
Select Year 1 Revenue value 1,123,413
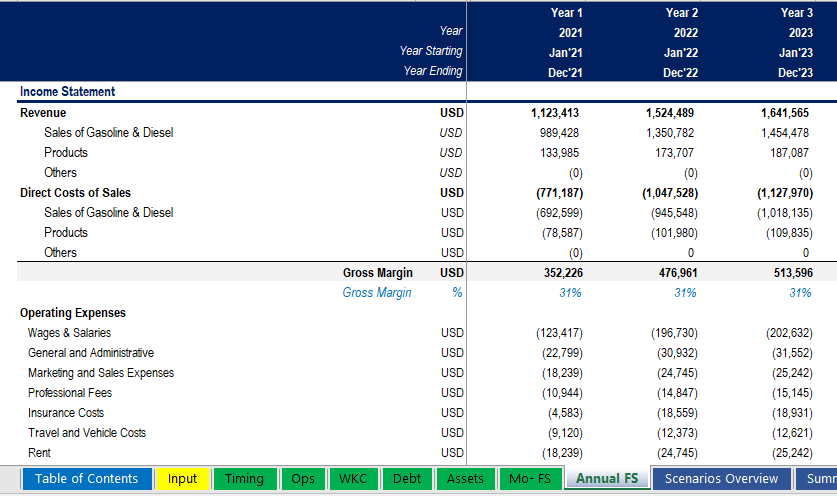(x=555, y=113)
